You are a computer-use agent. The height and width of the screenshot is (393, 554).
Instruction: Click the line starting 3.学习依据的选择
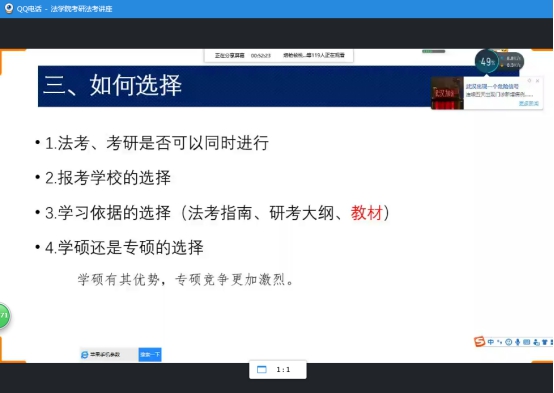pyautogui.click(x=217, y=213)
